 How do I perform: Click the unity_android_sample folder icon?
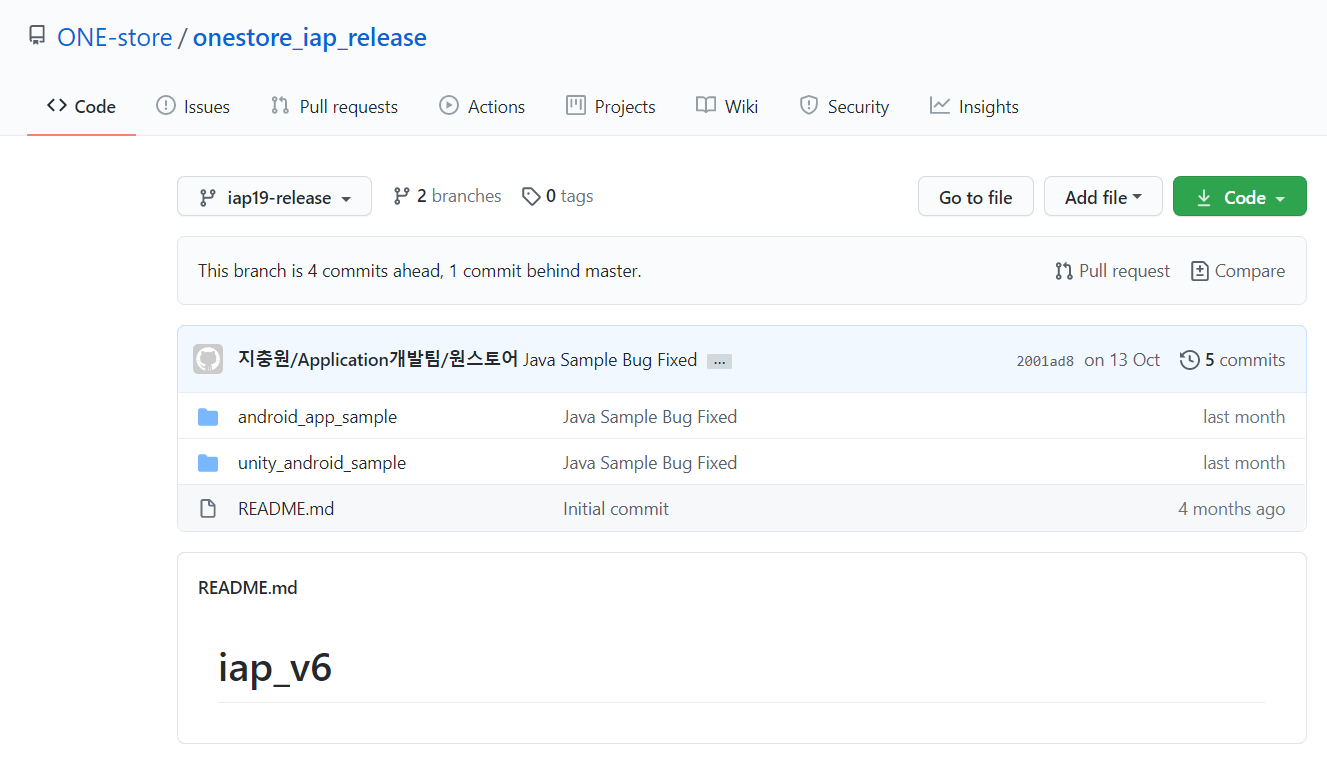(208, 463)
